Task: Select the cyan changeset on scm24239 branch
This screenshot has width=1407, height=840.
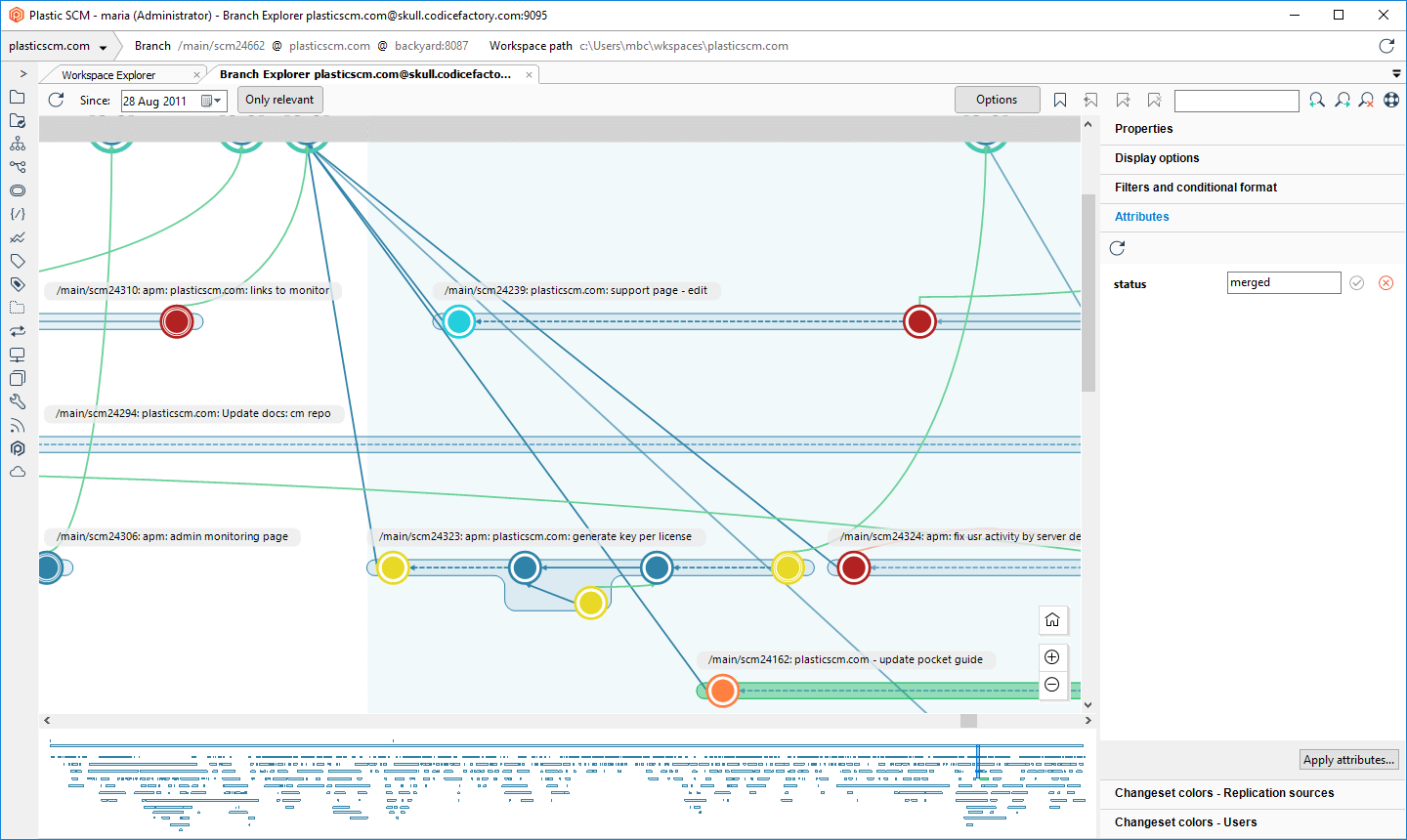Action: pos(458,321)
